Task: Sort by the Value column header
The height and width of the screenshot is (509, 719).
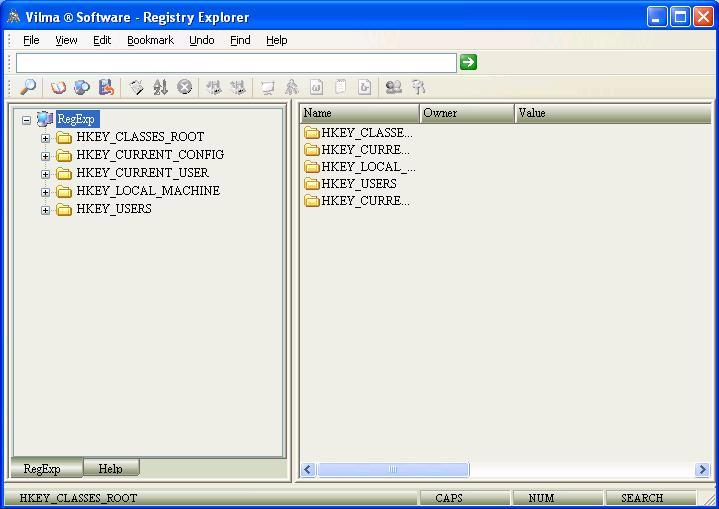Action: coord(613,113)
